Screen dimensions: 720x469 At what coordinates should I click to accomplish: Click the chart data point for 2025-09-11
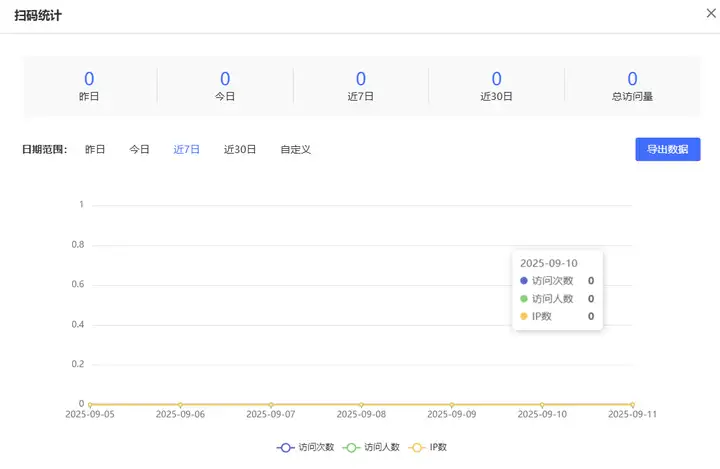click(632, 405)
